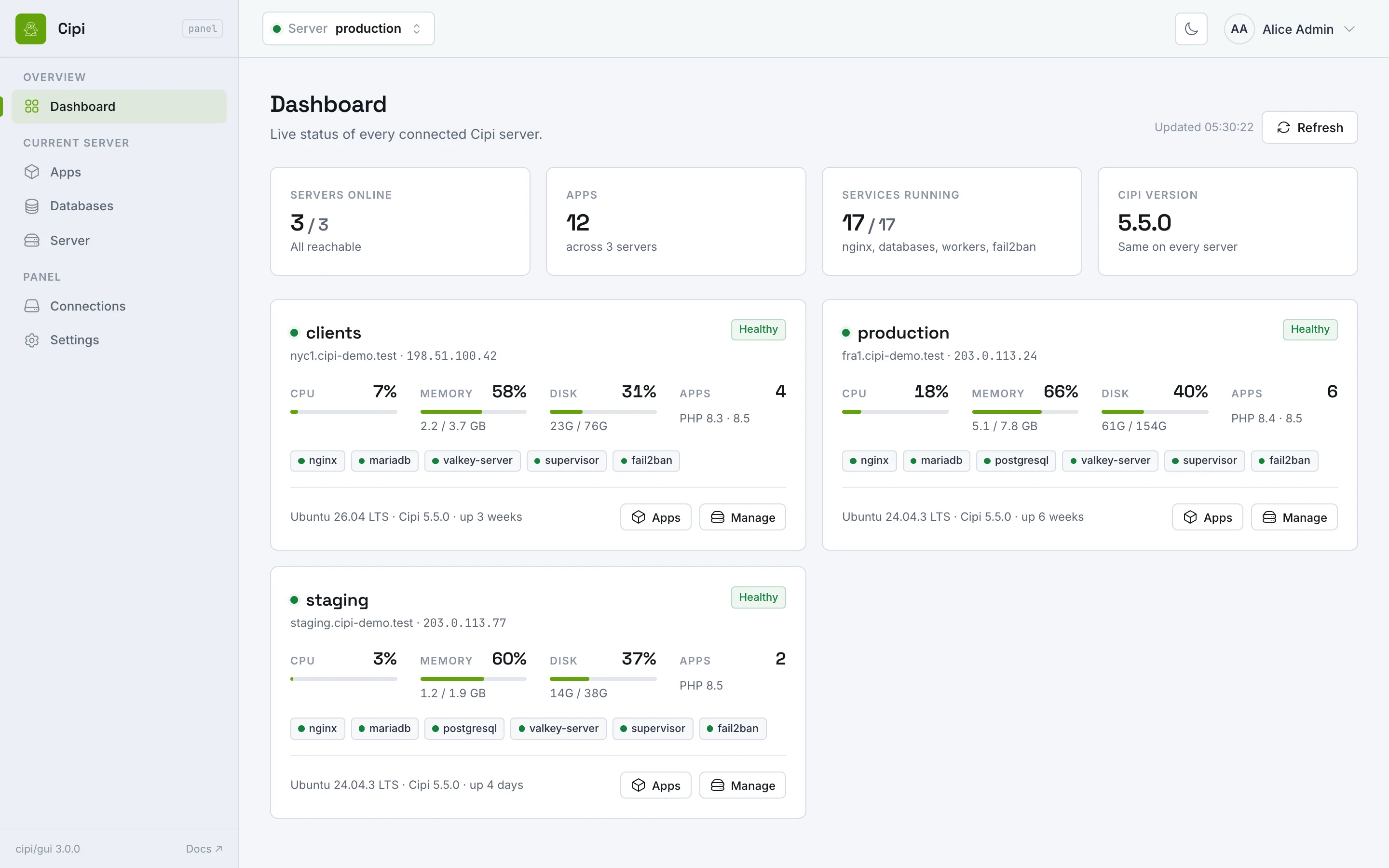Click the Settings gear icon

31,340
